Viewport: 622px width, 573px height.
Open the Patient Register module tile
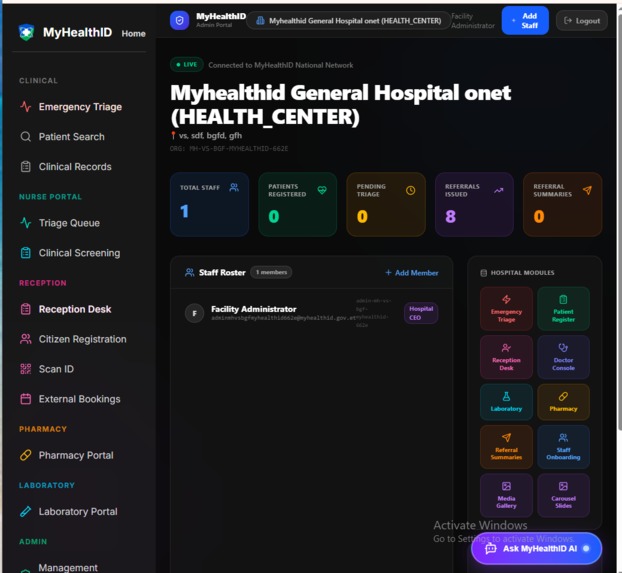pyautogui.click(x=563, y=309)
